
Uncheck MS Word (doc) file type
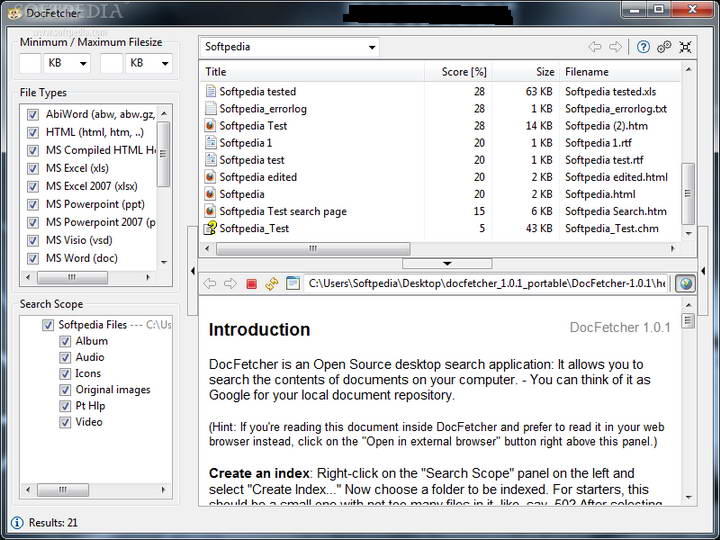(33, 259)
